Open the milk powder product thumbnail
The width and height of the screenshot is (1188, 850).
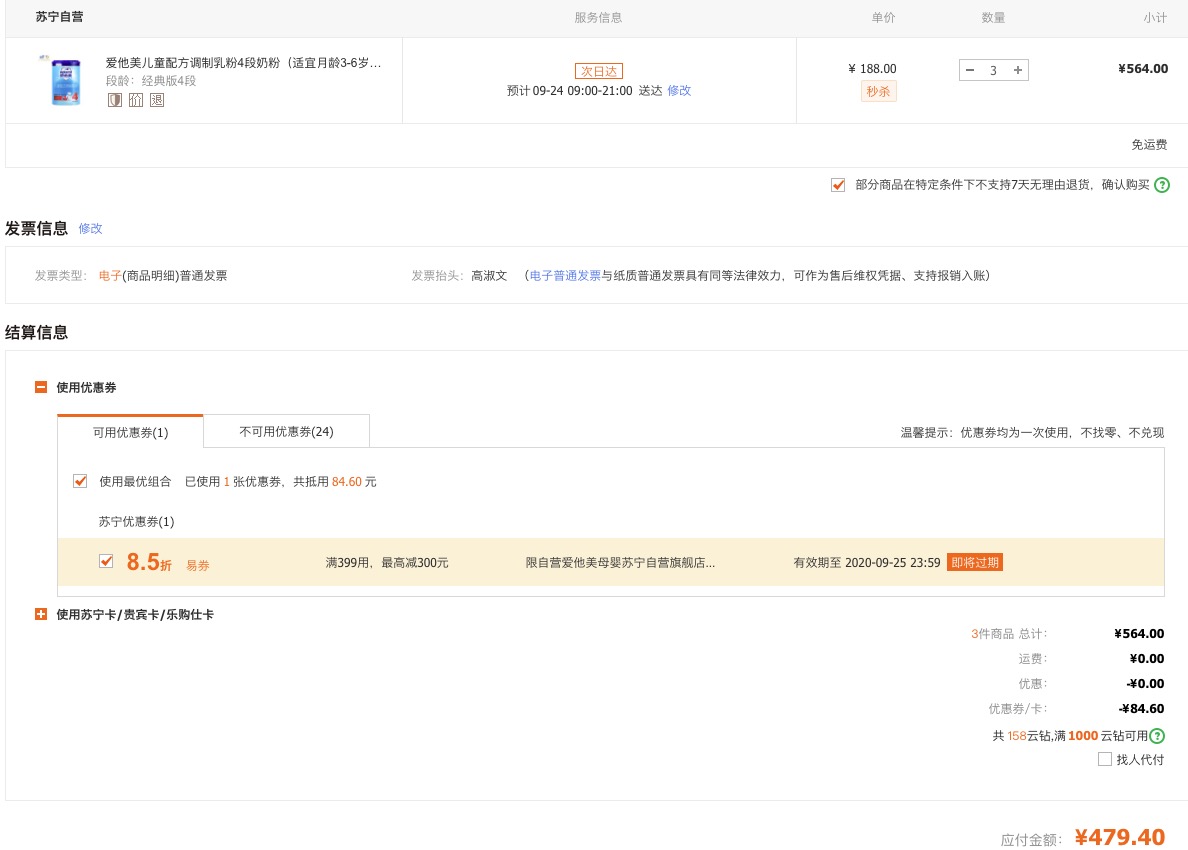click(x=65, y=80)
